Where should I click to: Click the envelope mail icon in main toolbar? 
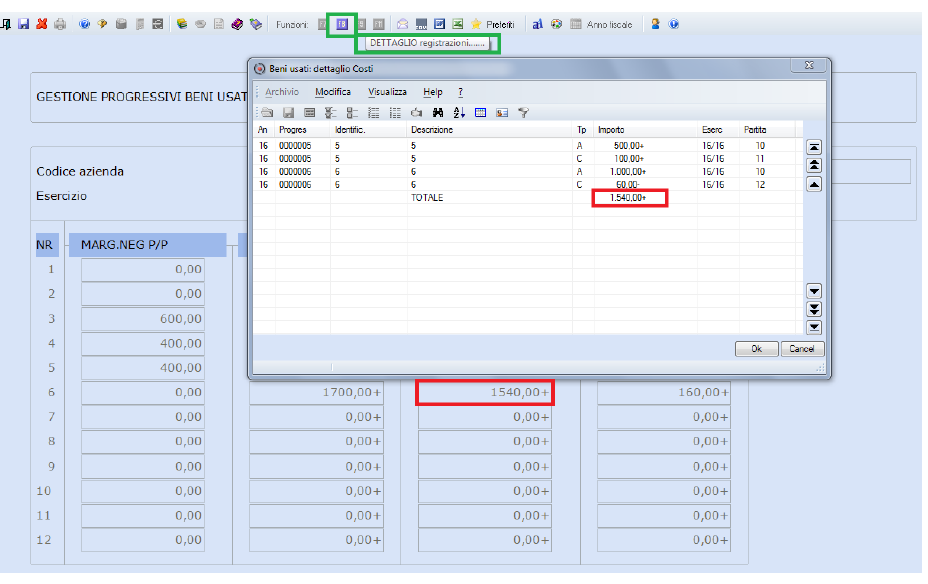(x=402, y=24)
